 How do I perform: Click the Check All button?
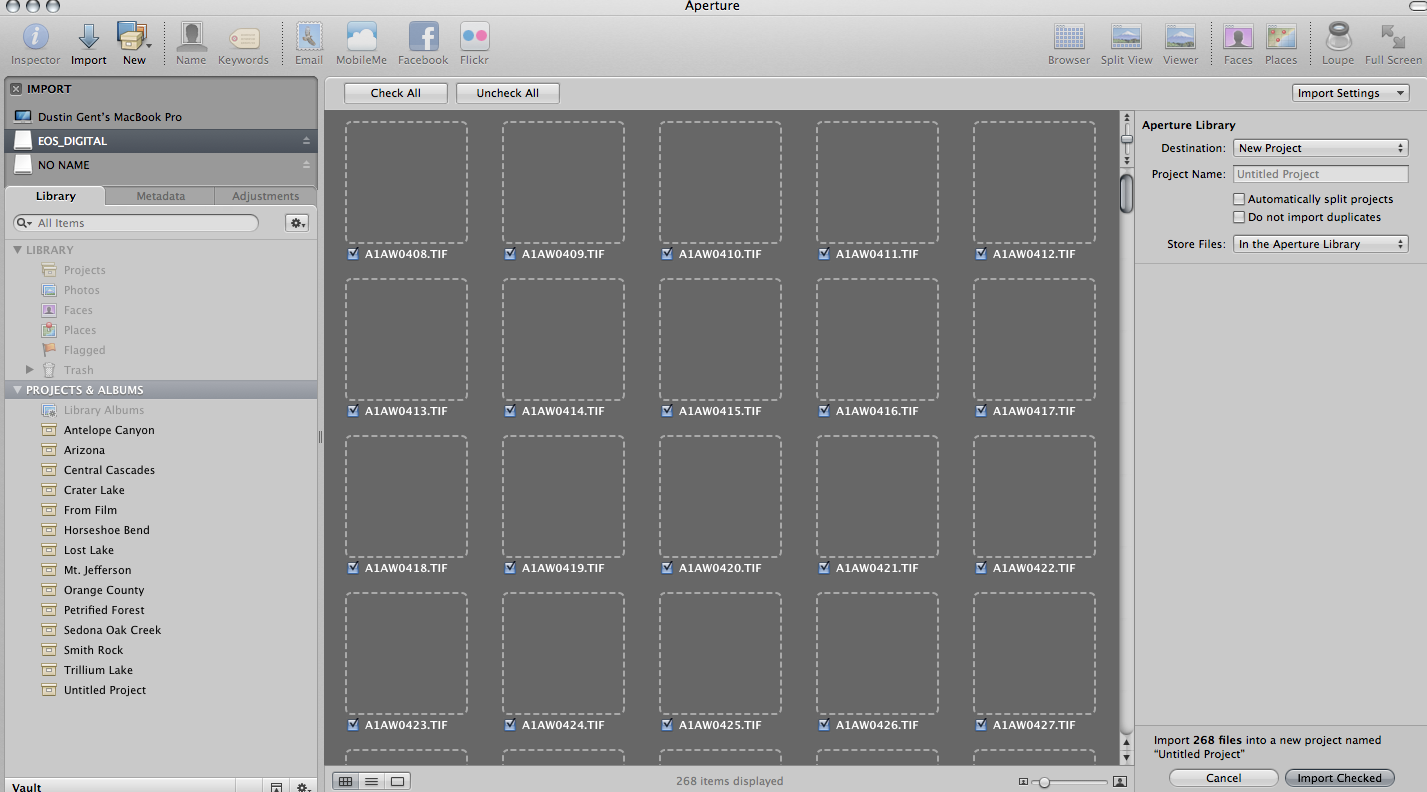pyautogui.click(x=395, y=93)
